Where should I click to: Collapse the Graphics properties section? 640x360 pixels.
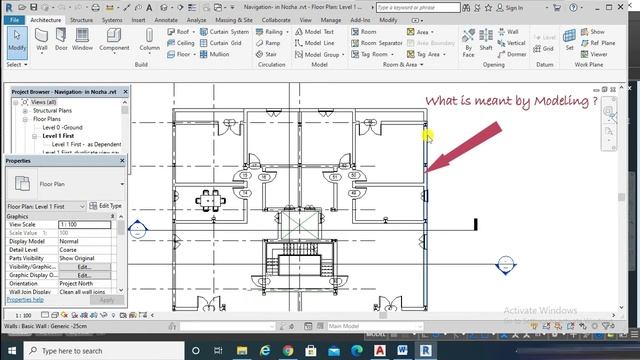click(113, 216)
